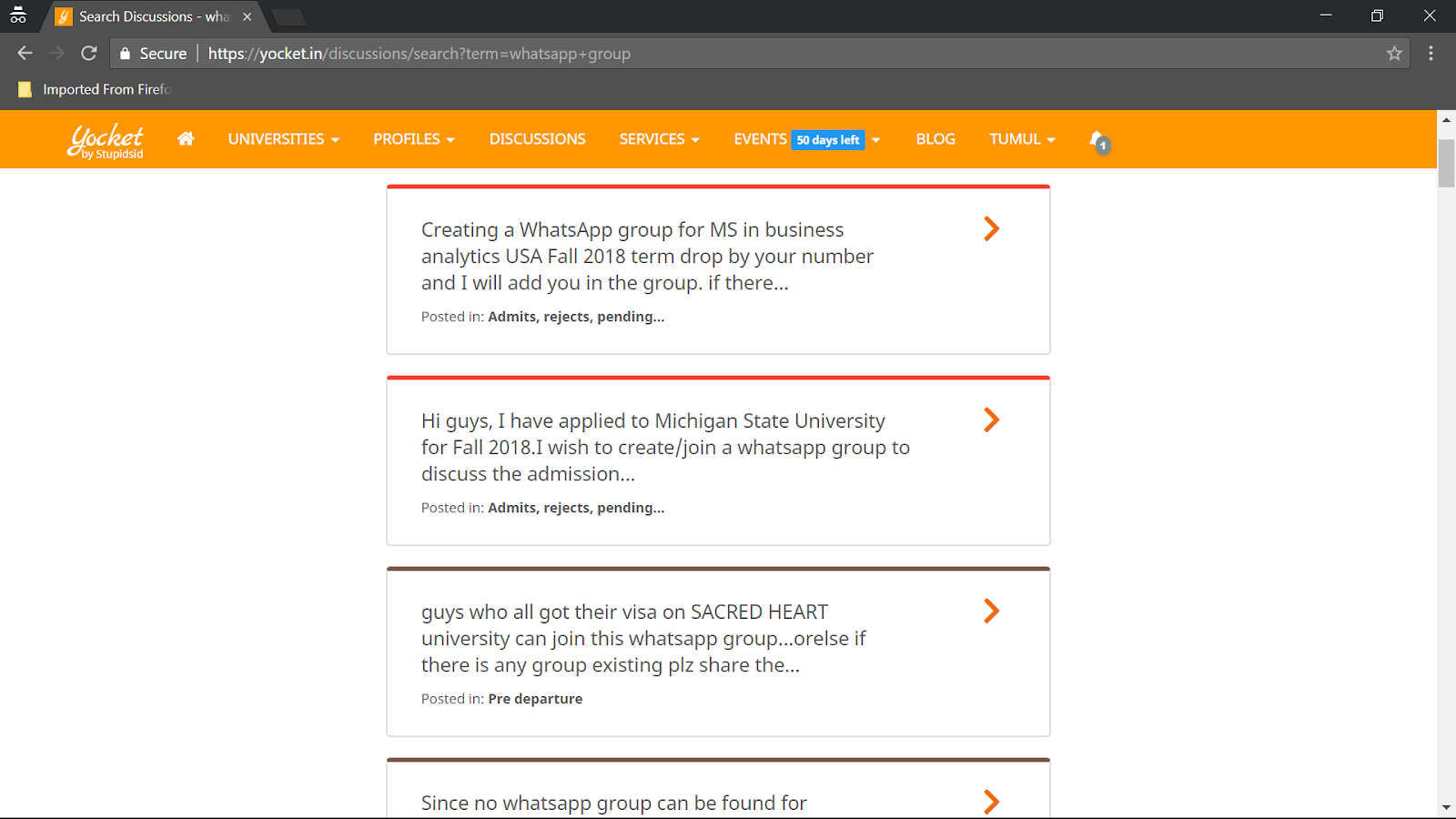Bookmark this page with star icon

tap(1394, 54)
